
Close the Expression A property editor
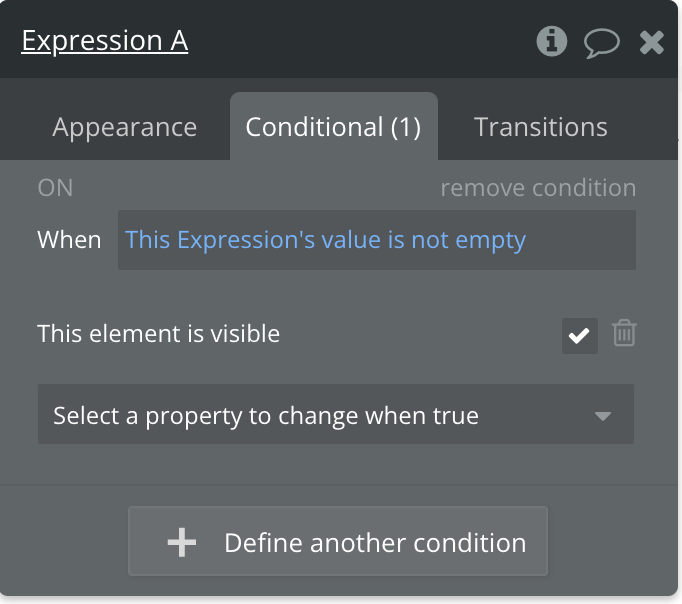651,42
